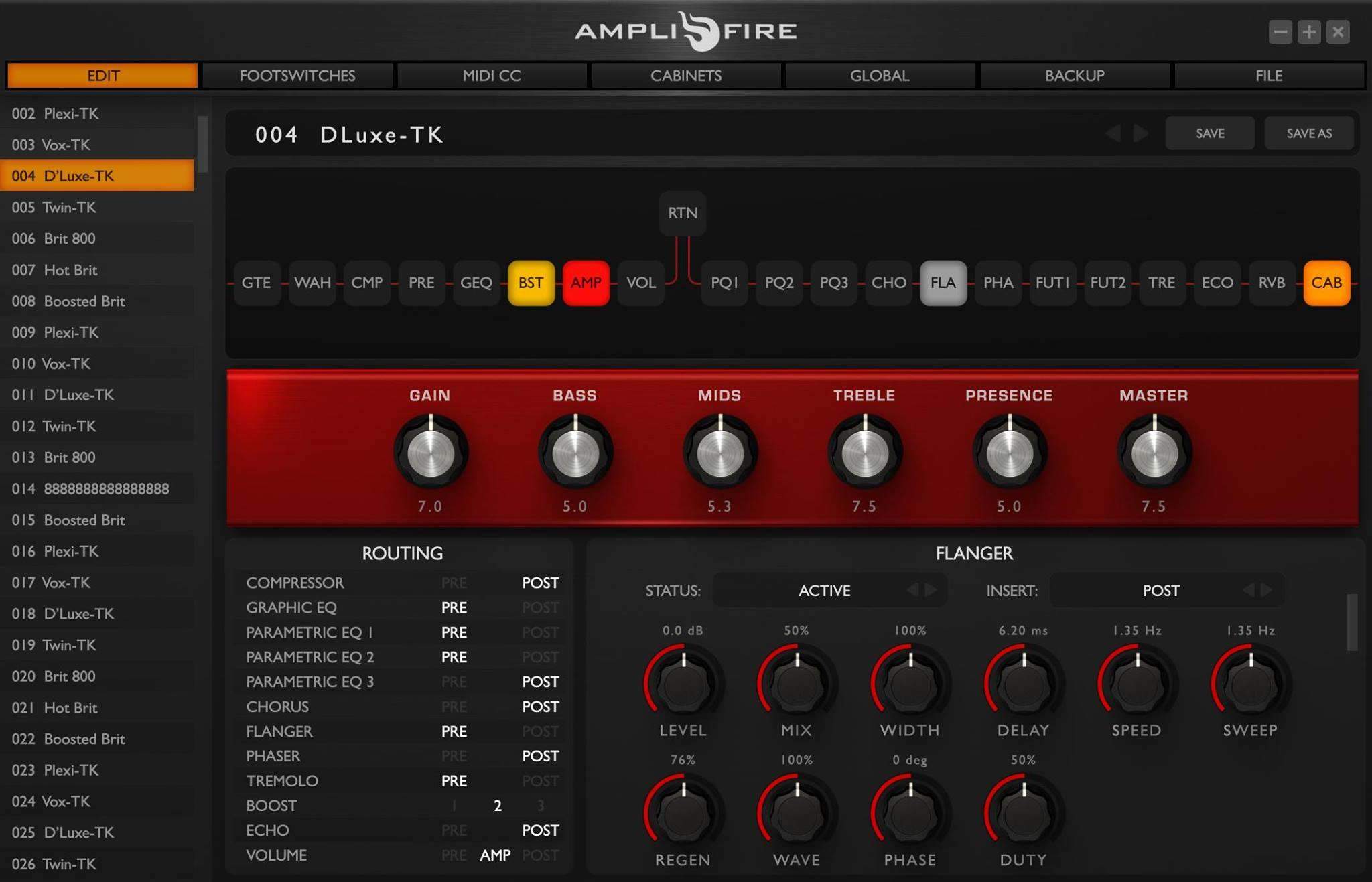
Task: Select the FLA flanger block
Action: click(x=943, y=283)
